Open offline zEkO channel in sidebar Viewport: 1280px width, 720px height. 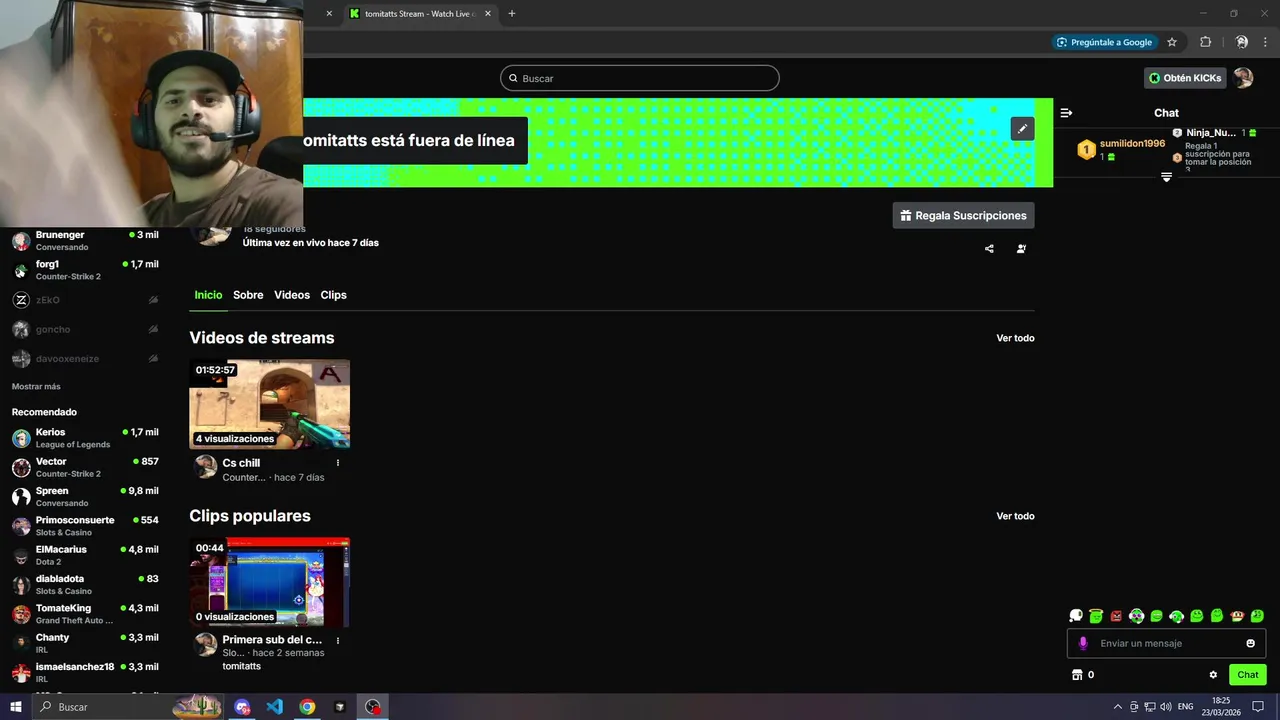click(x=85, y=300)
